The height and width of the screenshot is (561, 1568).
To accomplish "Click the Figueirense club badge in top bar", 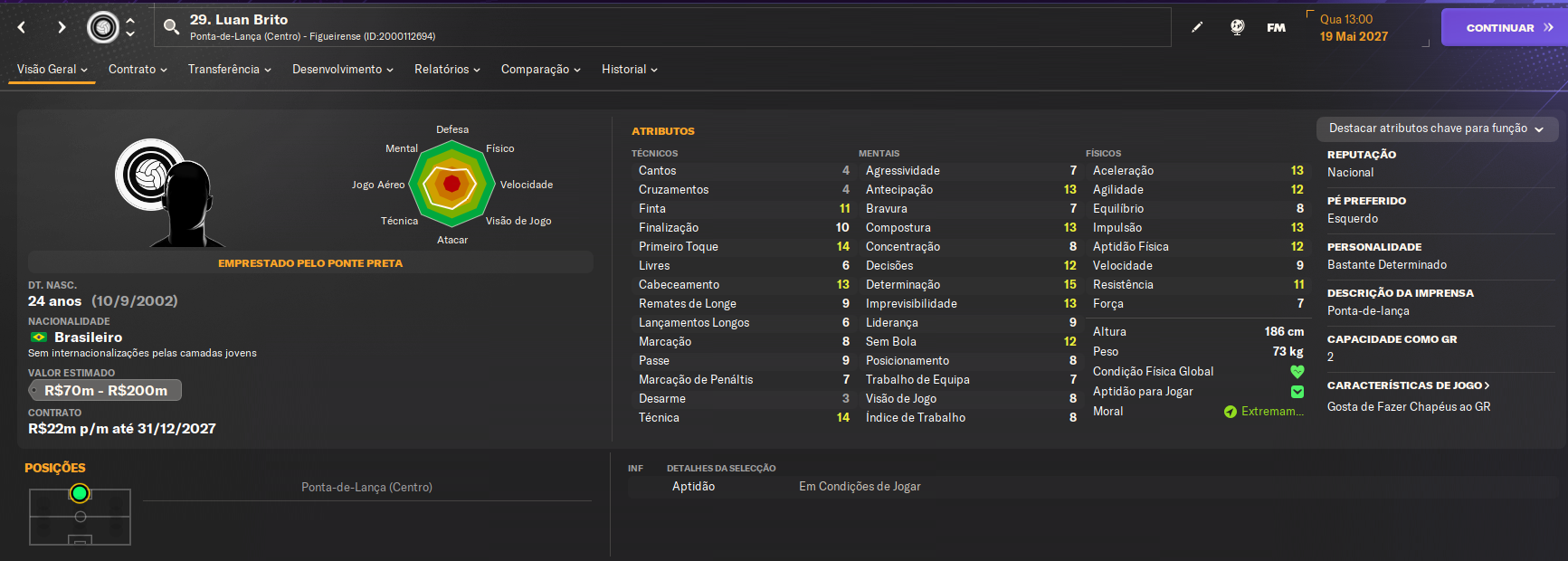I will (103, 27).
